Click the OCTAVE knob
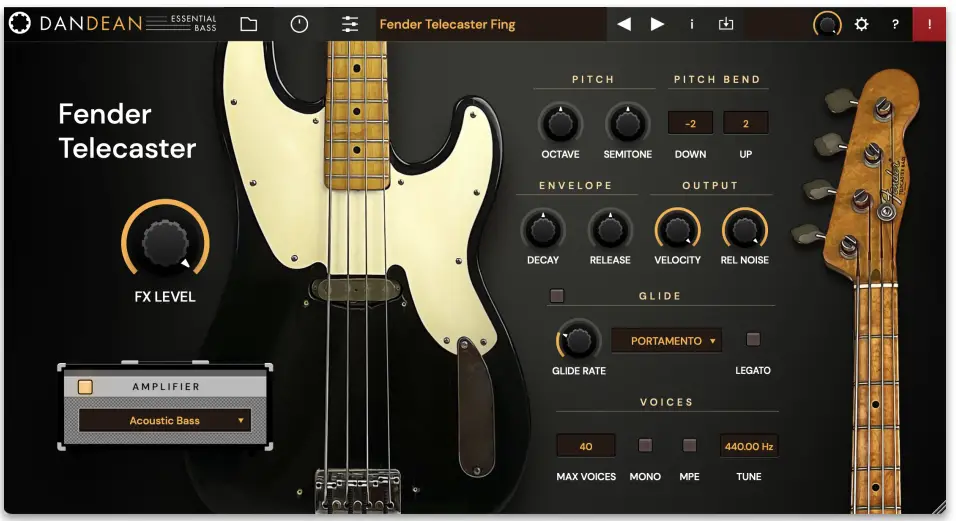Viewport: 956px width, 521px height. [x=560, y=124]
